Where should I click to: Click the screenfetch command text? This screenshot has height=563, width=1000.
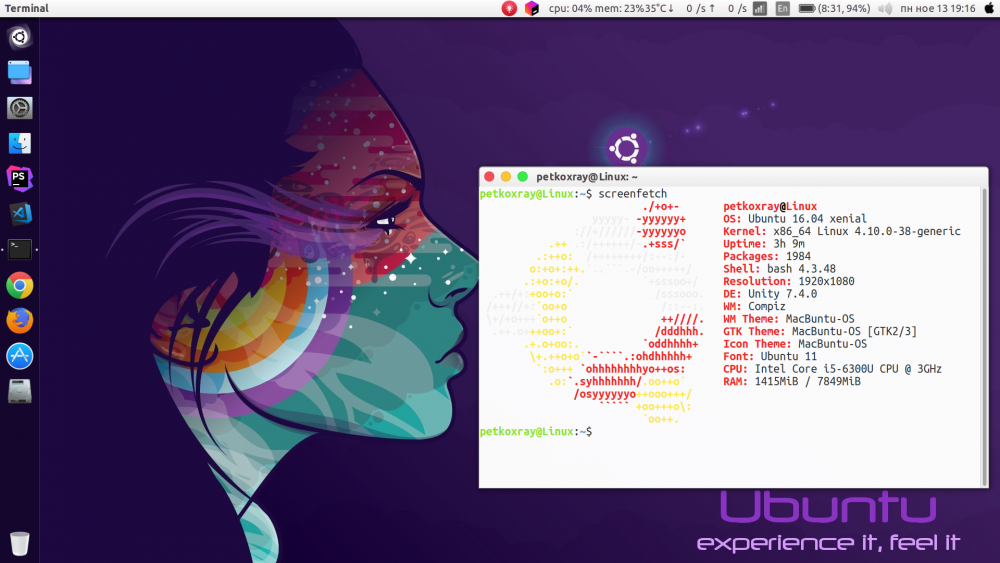click(633, 194)
